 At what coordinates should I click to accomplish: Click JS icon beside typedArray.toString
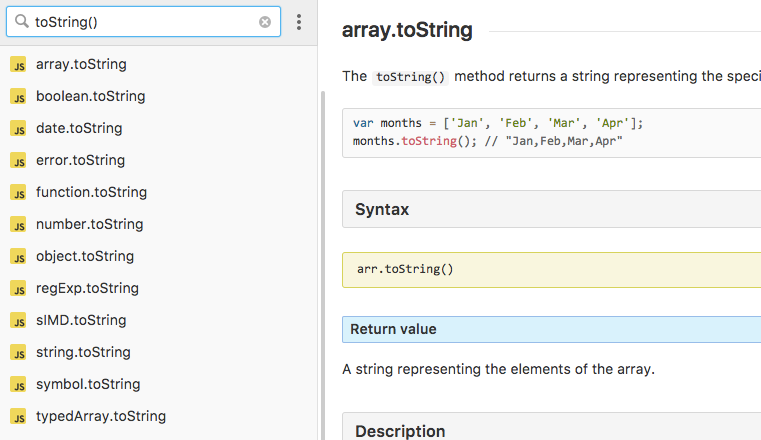[x=18, y=417]
